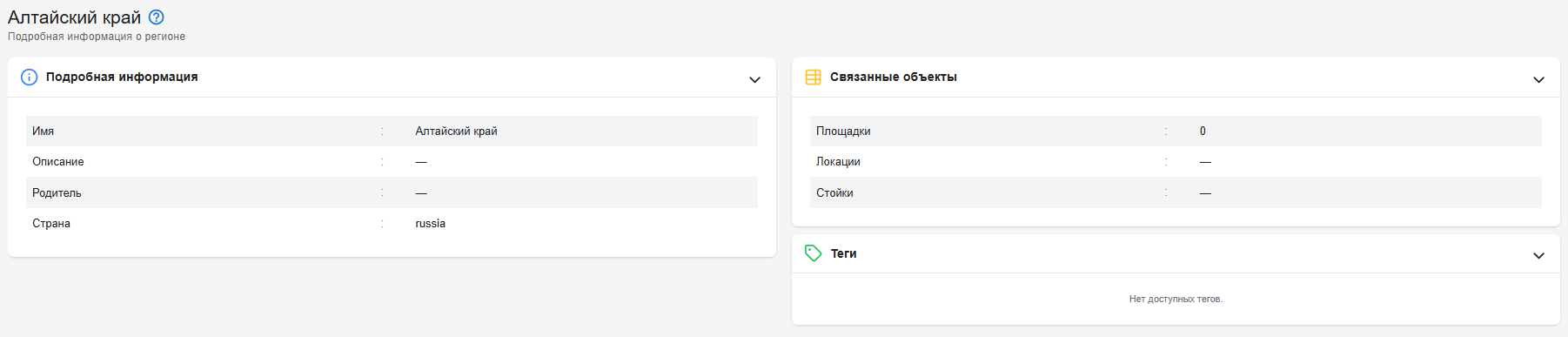
Task: Click the Родитель field label
Action: click(x=57, y=192)
